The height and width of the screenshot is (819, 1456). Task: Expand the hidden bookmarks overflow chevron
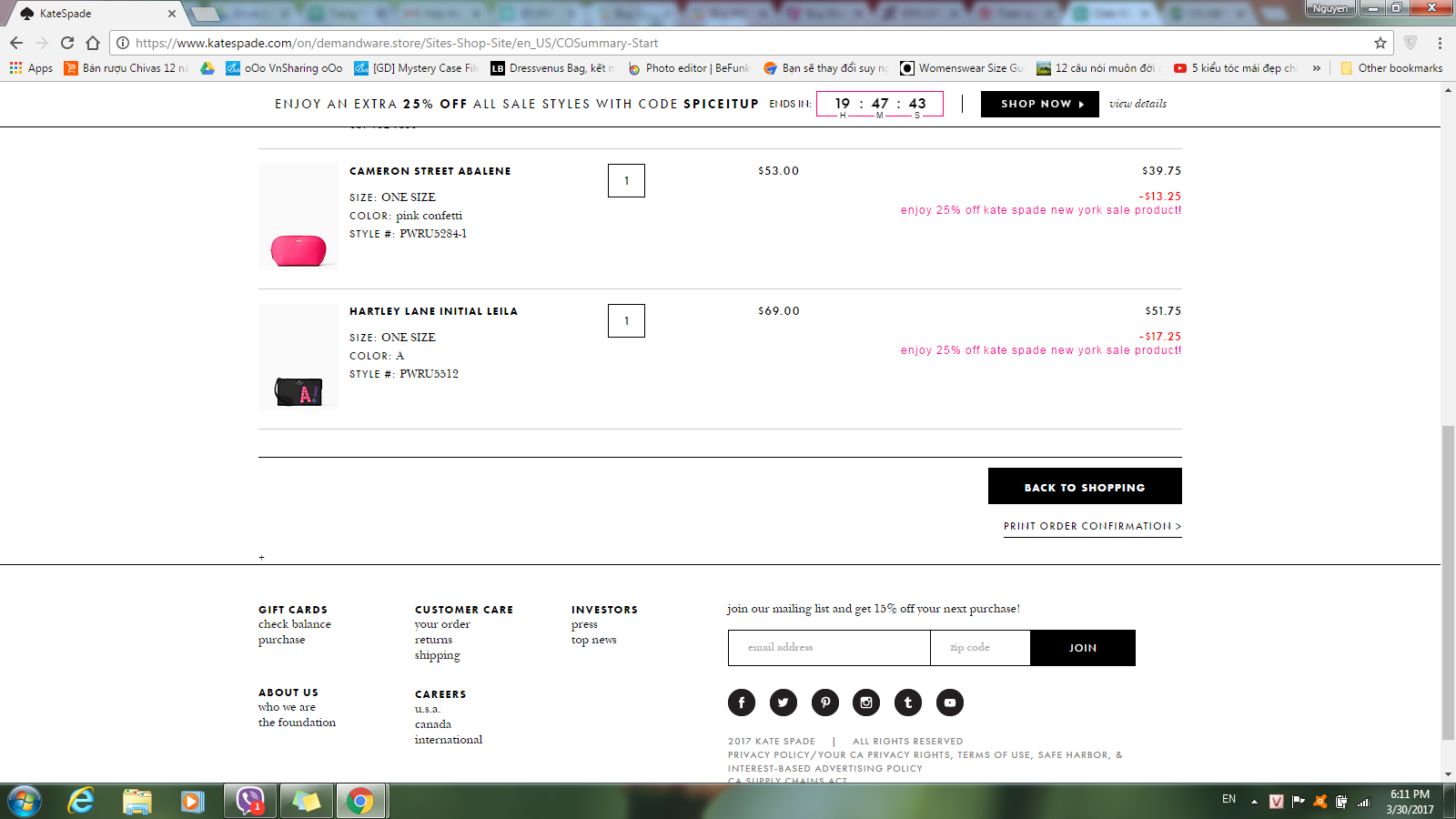(x=1316, y=68)
